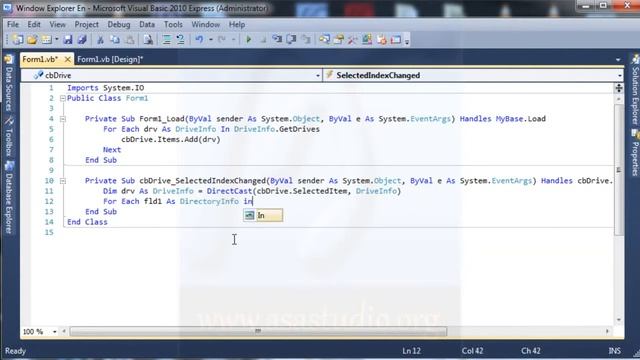Open the active documents list arrow

point(618,60)
